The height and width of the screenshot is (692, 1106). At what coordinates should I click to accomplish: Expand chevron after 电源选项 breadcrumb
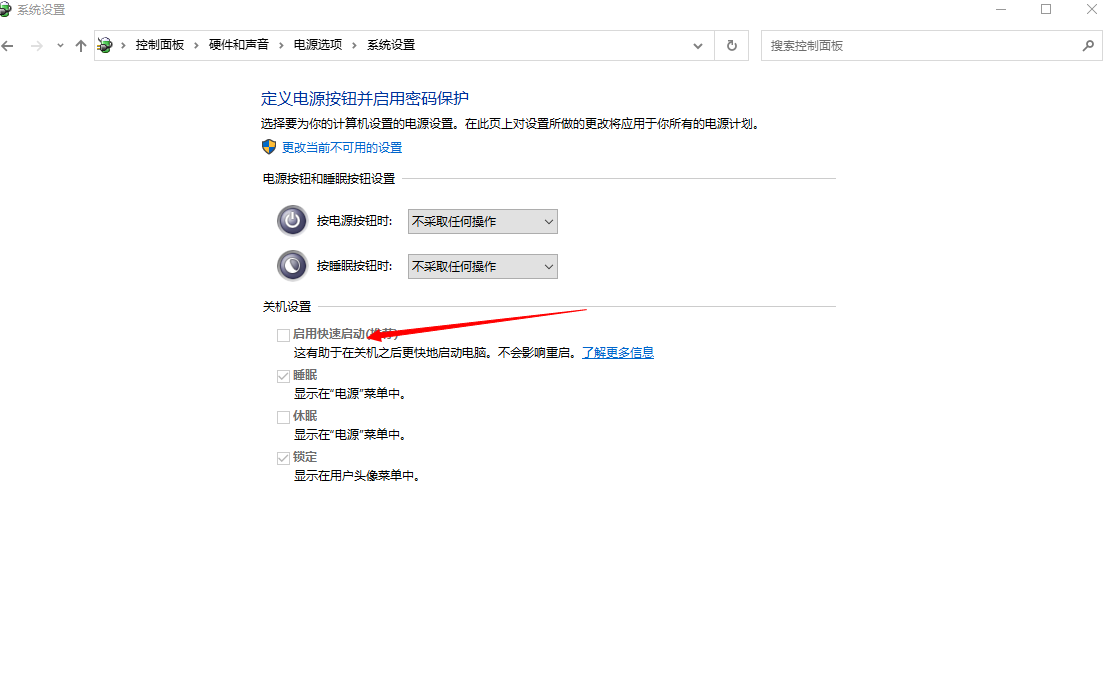[x=354, y=45]
